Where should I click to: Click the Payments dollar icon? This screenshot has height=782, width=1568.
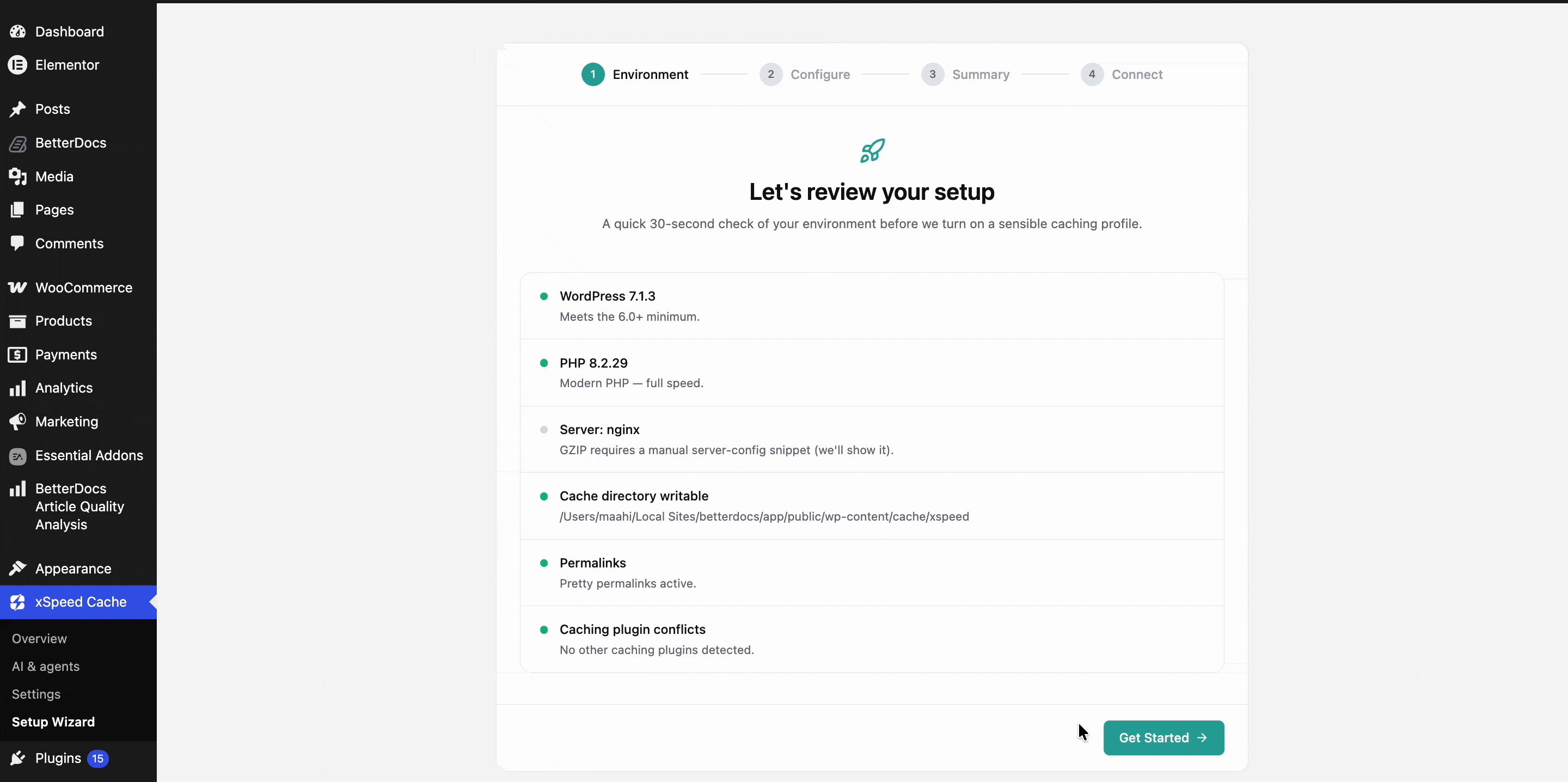17,355
